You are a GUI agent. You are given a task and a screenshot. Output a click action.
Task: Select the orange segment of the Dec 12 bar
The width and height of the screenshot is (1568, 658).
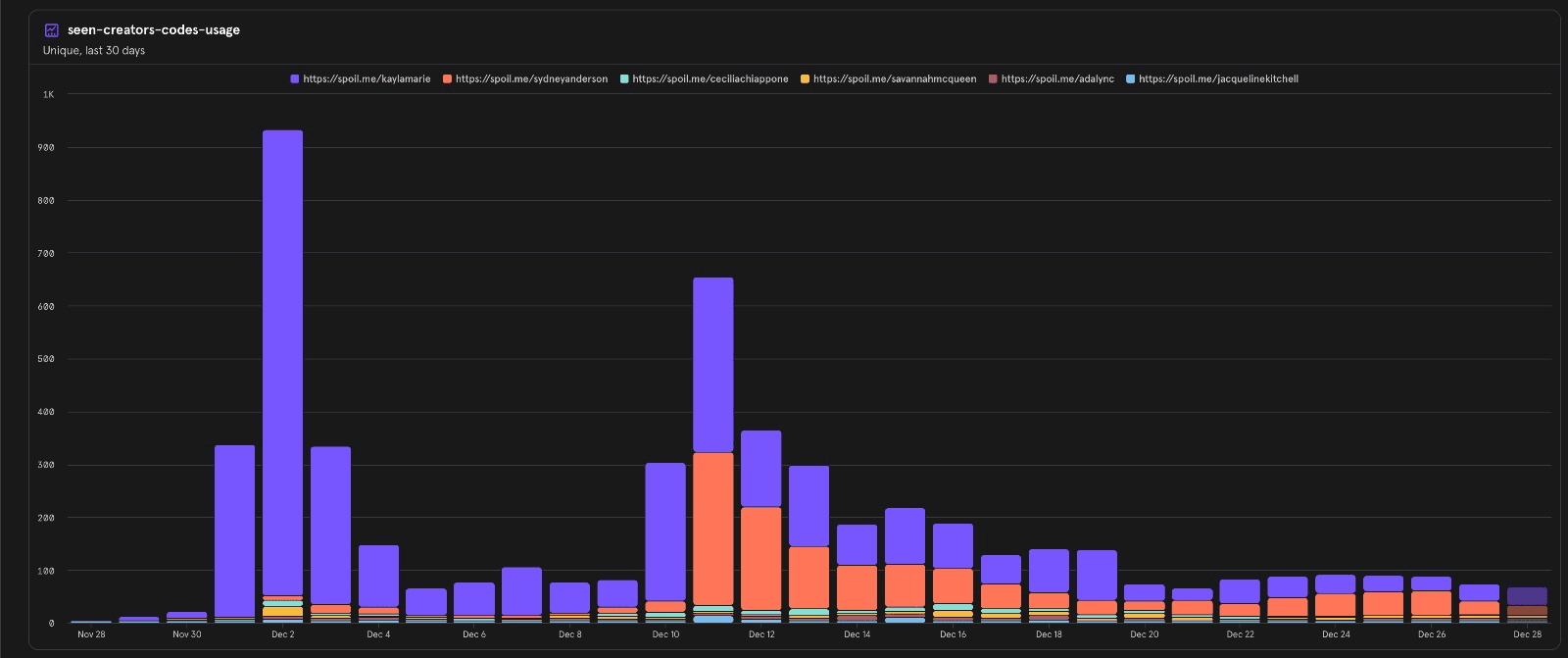click(x=761, y=558)
